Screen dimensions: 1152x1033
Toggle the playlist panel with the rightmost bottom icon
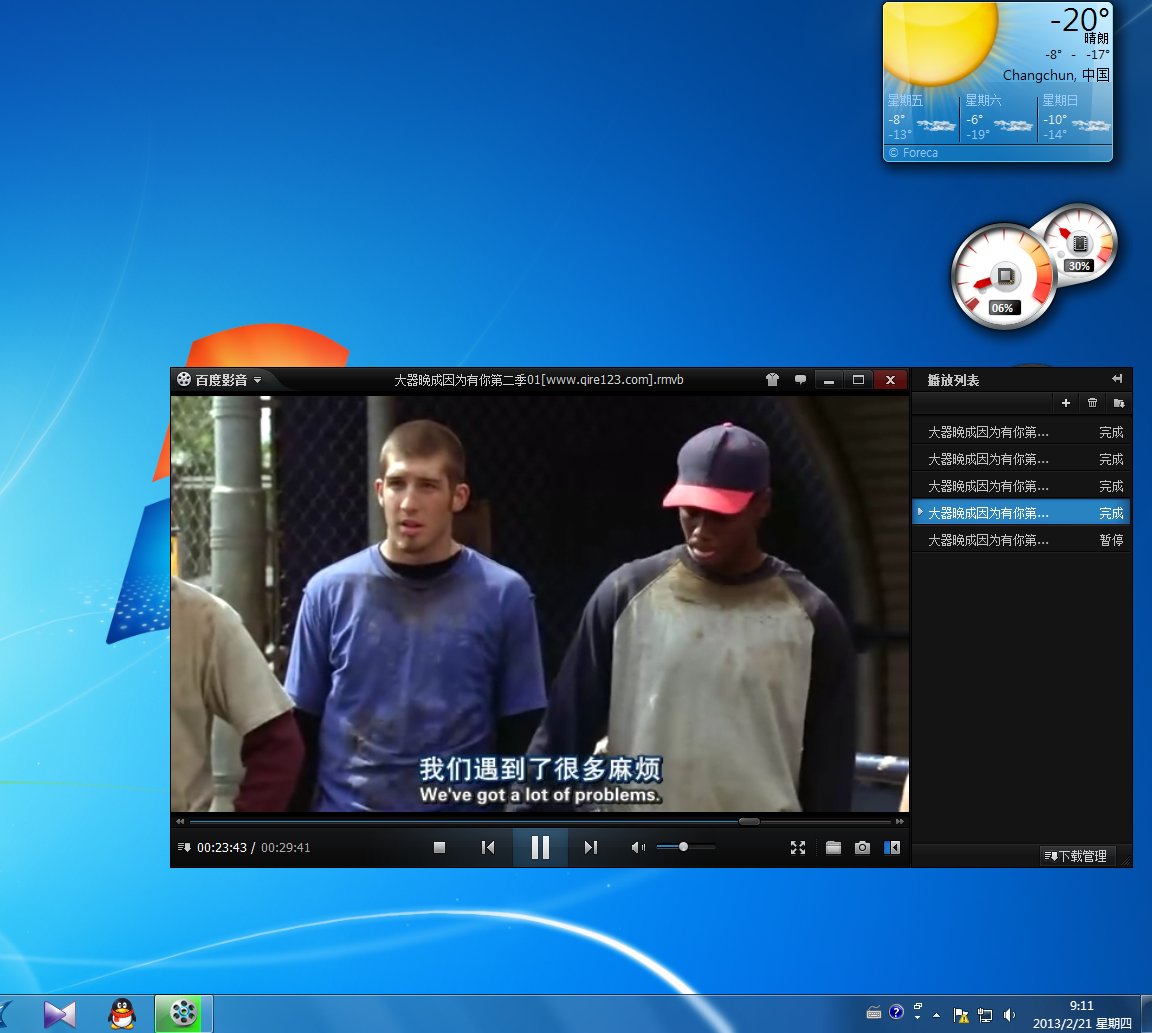tap(891, 847)
